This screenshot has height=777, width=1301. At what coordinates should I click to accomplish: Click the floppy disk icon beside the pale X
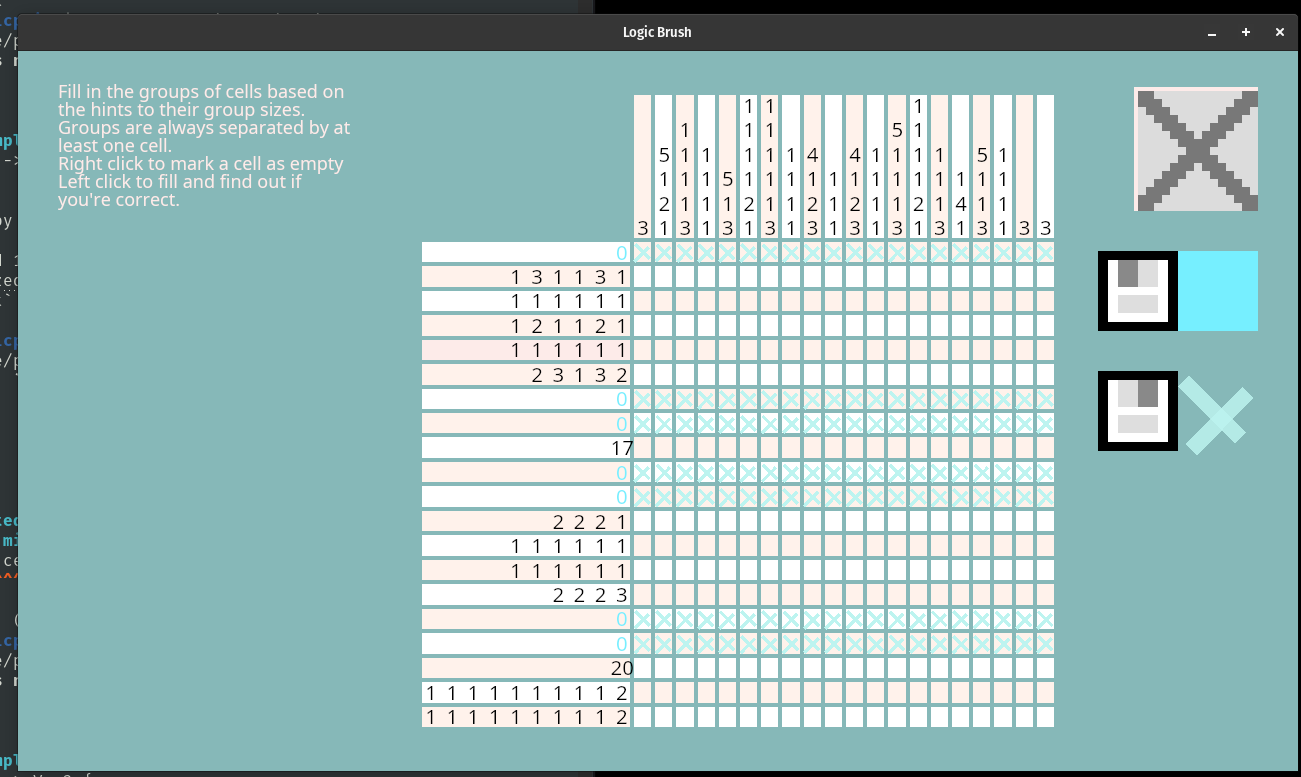click(x=1138, y=411)
